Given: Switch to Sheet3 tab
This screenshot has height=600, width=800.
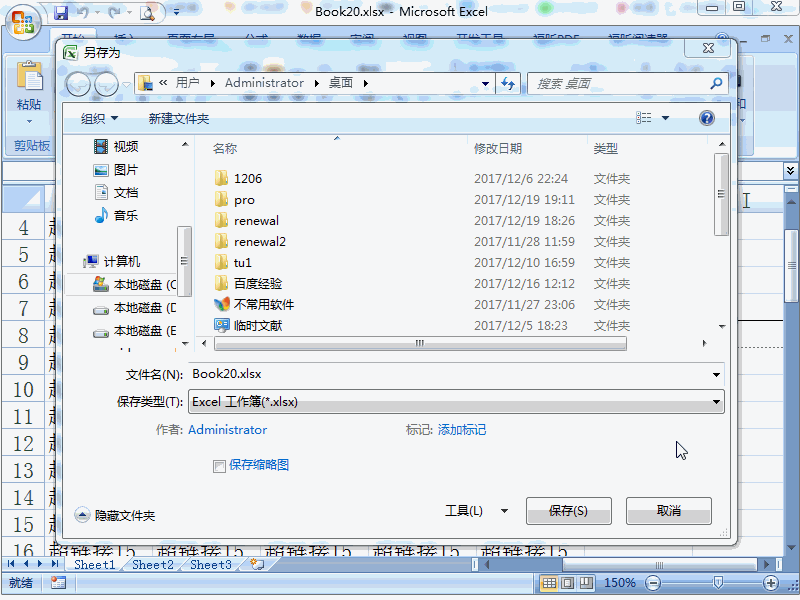Looking at the screenshot, I should [211, 564].
